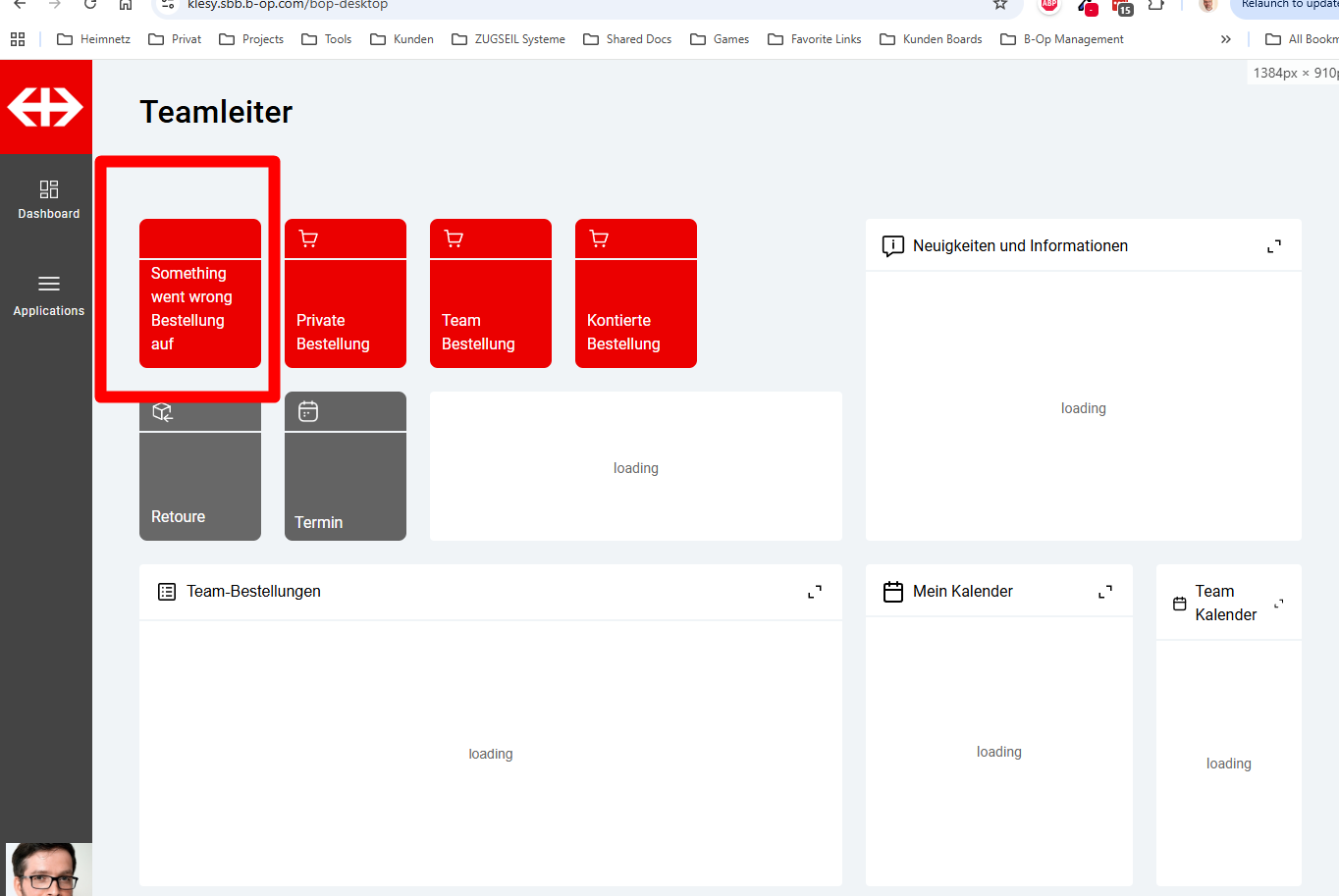The width and height of the screenshot is (1339, 896).
Task: Click cart icon on Kontierte Bestellung tile
Action: point(599,238)
